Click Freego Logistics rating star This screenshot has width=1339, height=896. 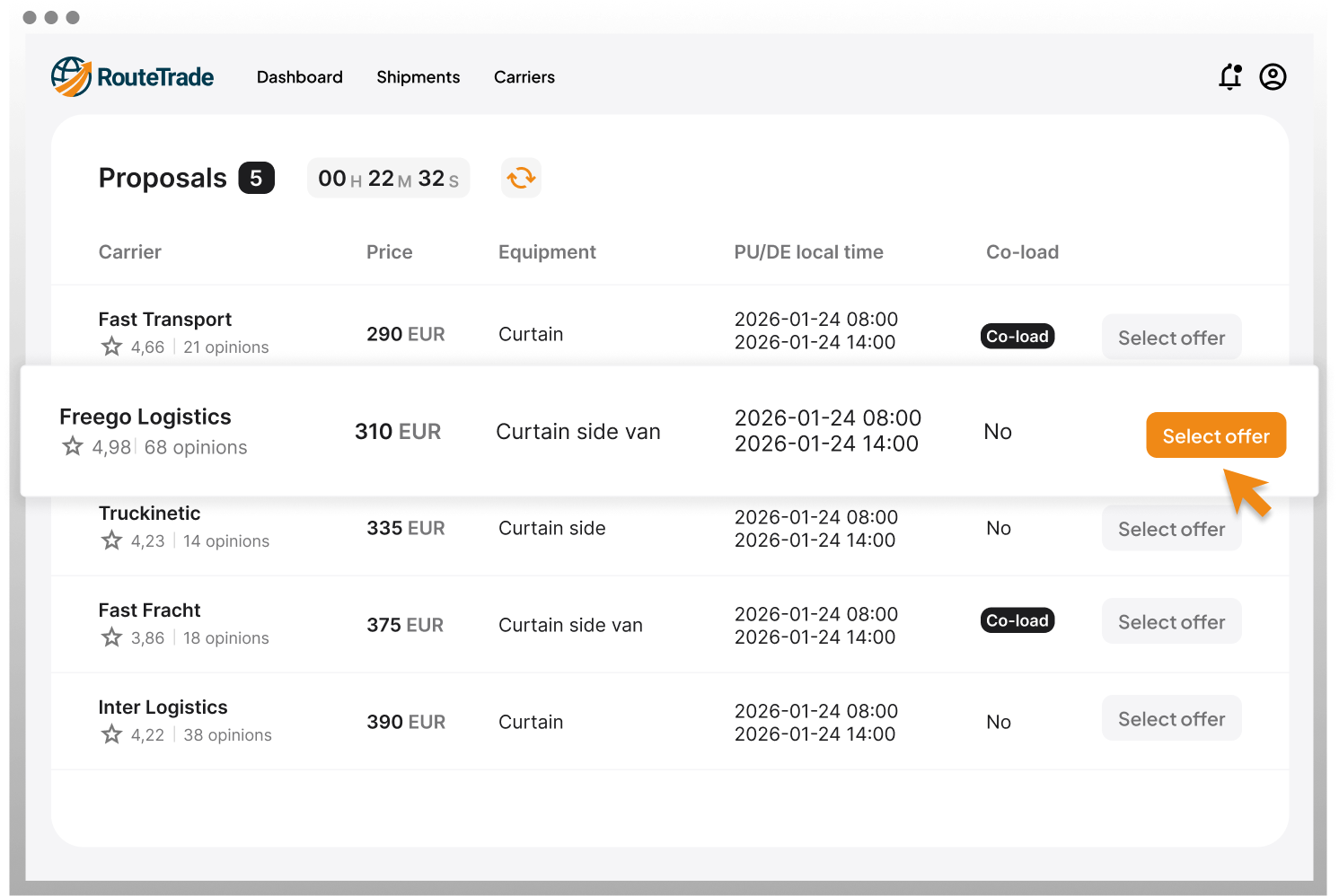click(73, 446)
